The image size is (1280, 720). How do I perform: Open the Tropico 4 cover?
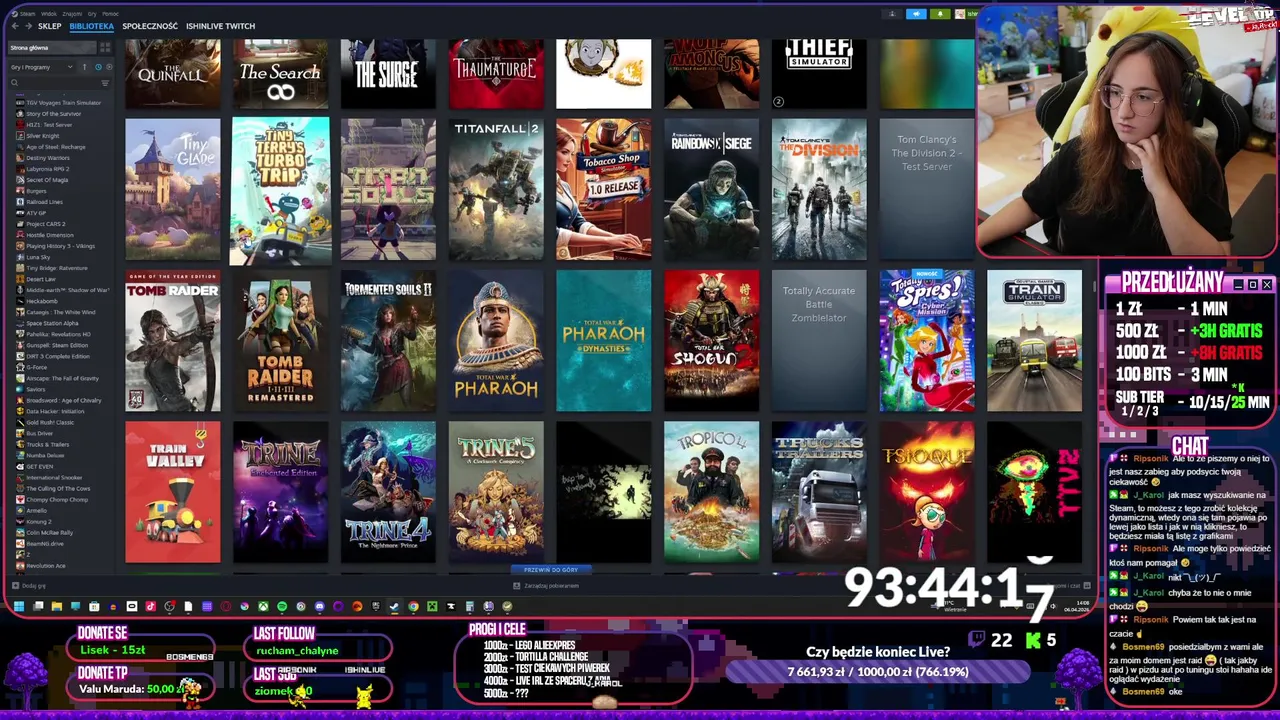point(712,492)
